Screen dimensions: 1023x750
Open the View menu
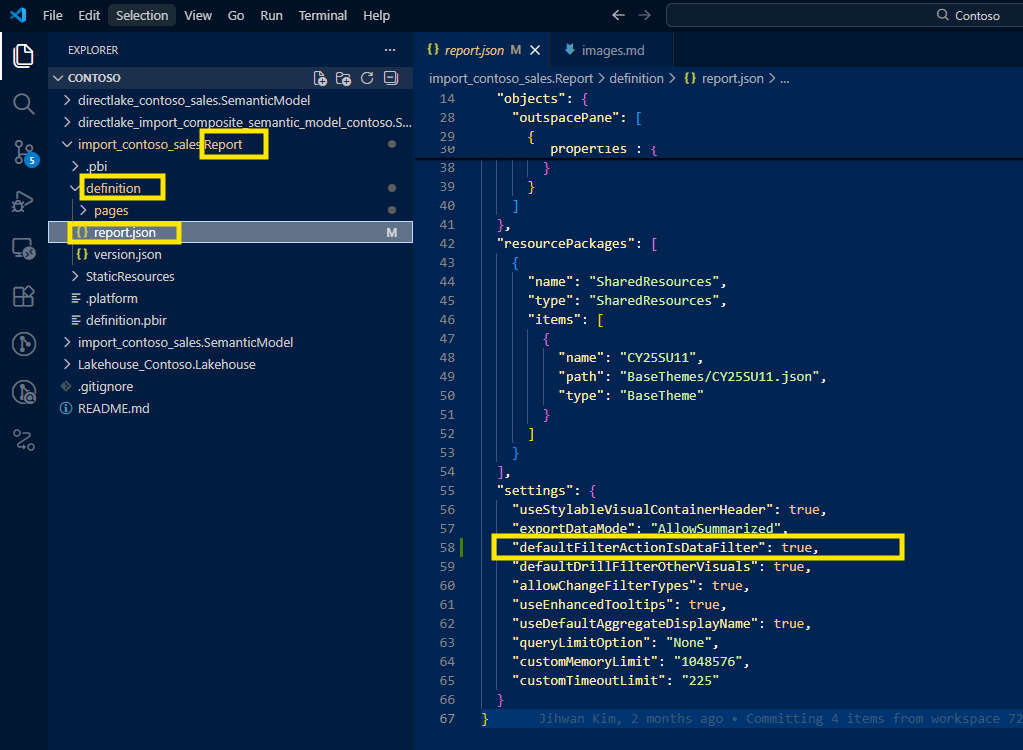coord(198,15)
